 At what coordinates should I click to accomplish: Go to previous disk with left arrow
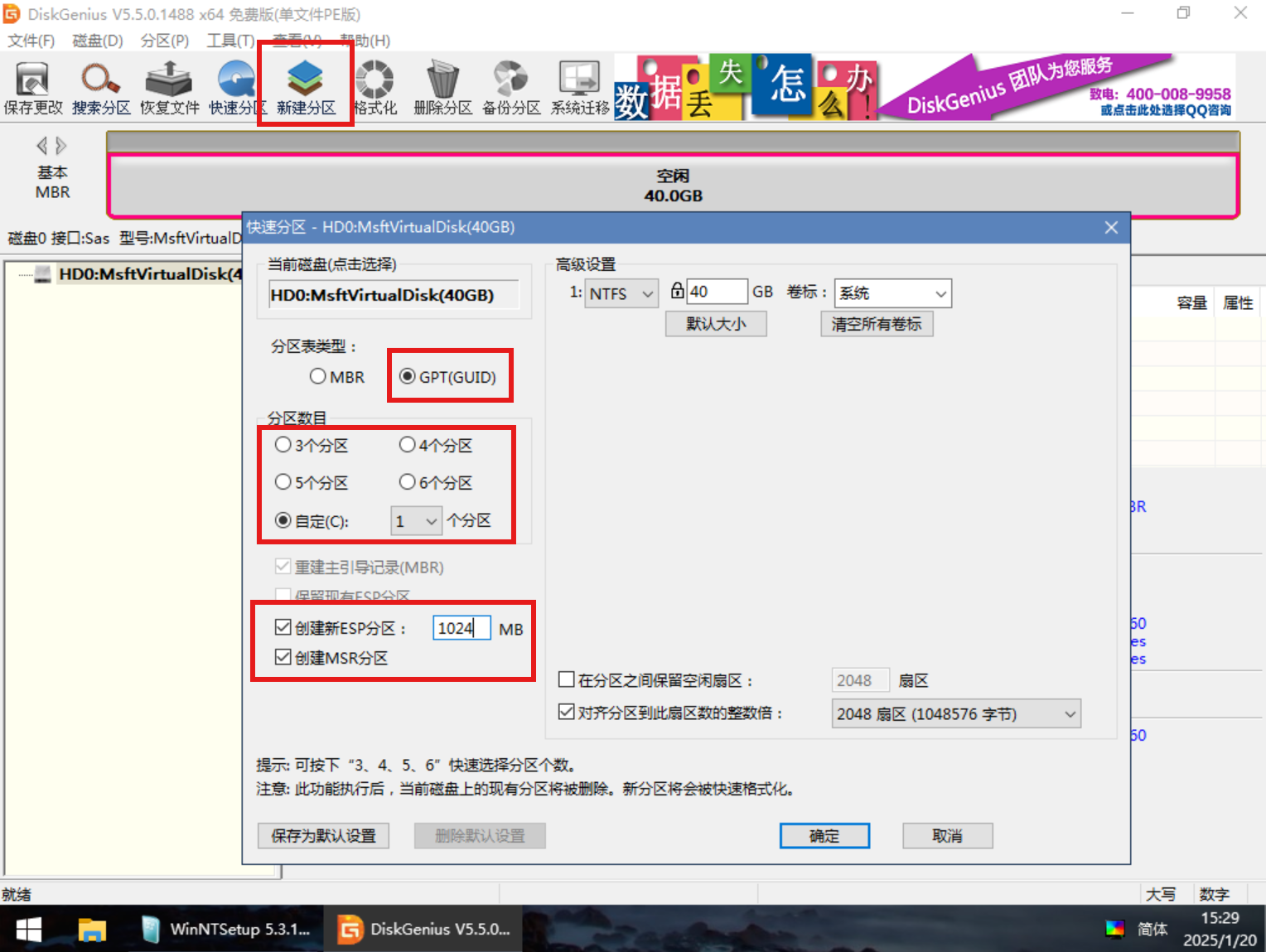coord(41,146)
